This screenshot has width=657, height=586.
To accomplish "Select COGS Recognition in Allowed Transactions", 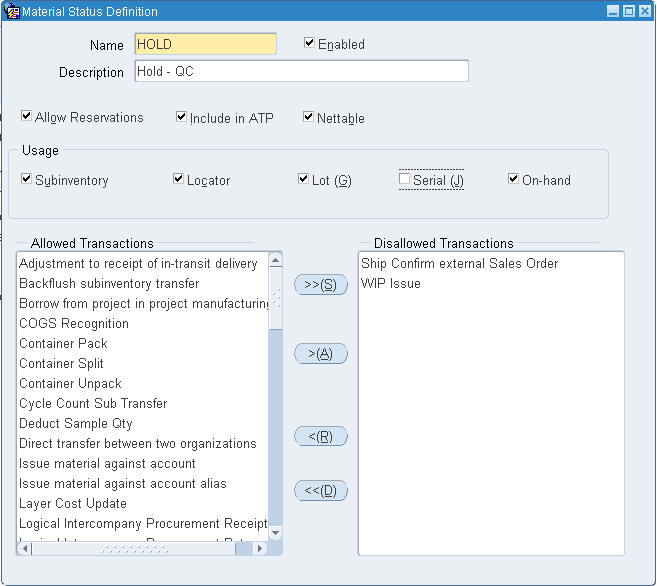I will click(74, 323).
